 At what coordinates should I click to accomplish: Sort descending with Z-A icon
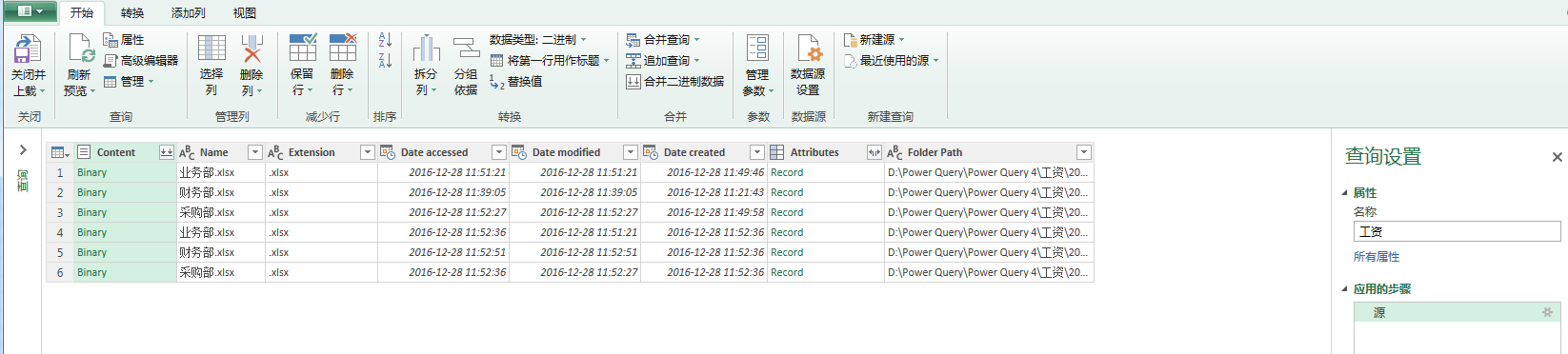tap(385, 61)
